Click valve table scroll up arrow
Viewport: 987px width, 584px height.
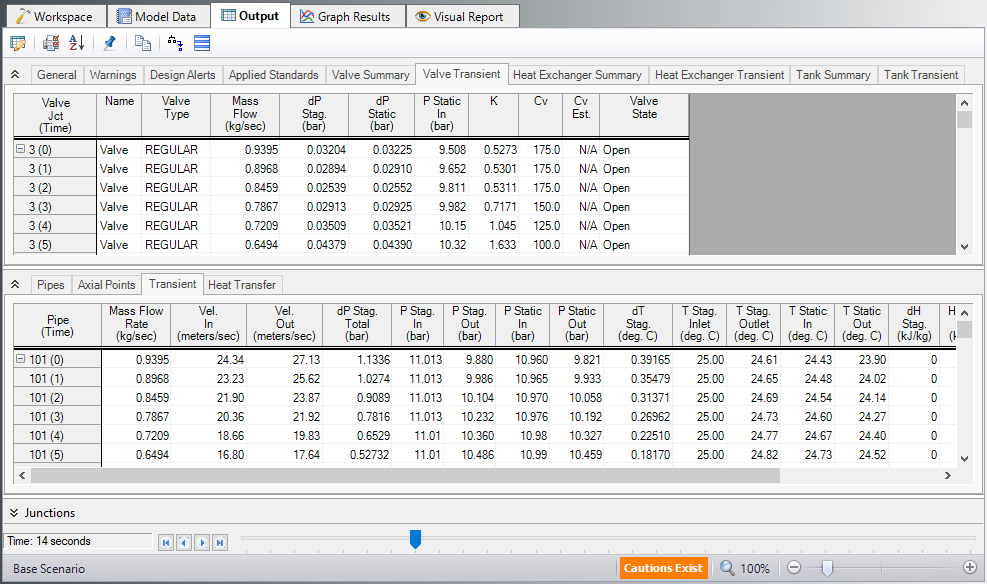click(x=964, y=103)
